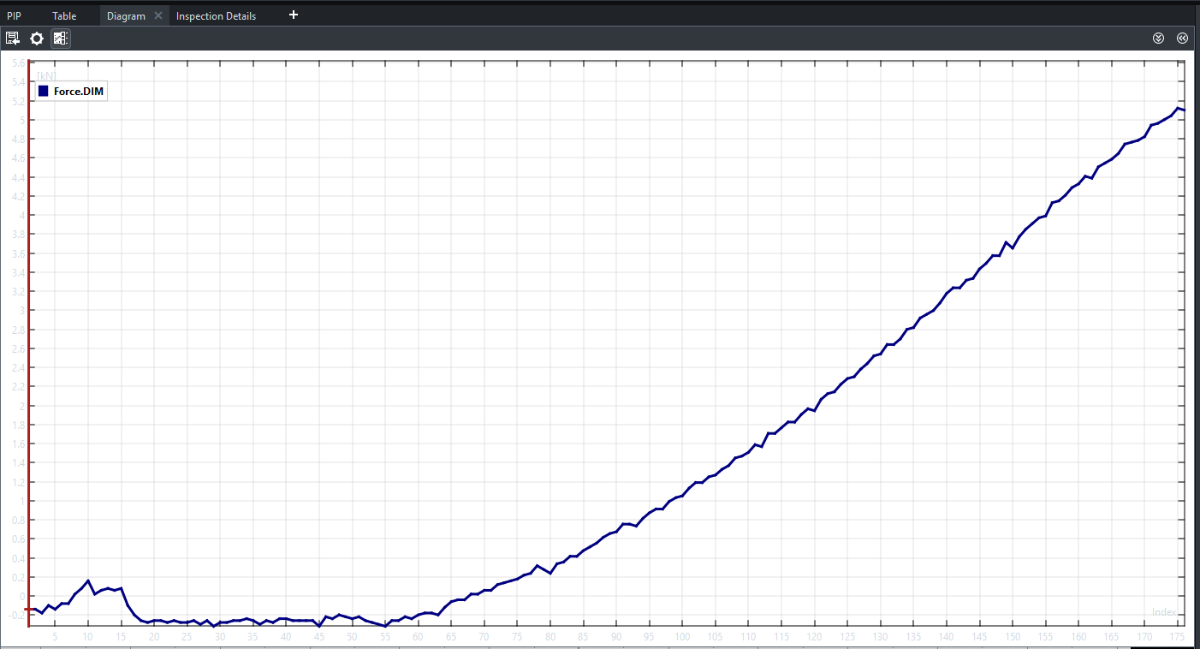Click the [kN] unit label
Screen dimensions: 1200x649
46,75
